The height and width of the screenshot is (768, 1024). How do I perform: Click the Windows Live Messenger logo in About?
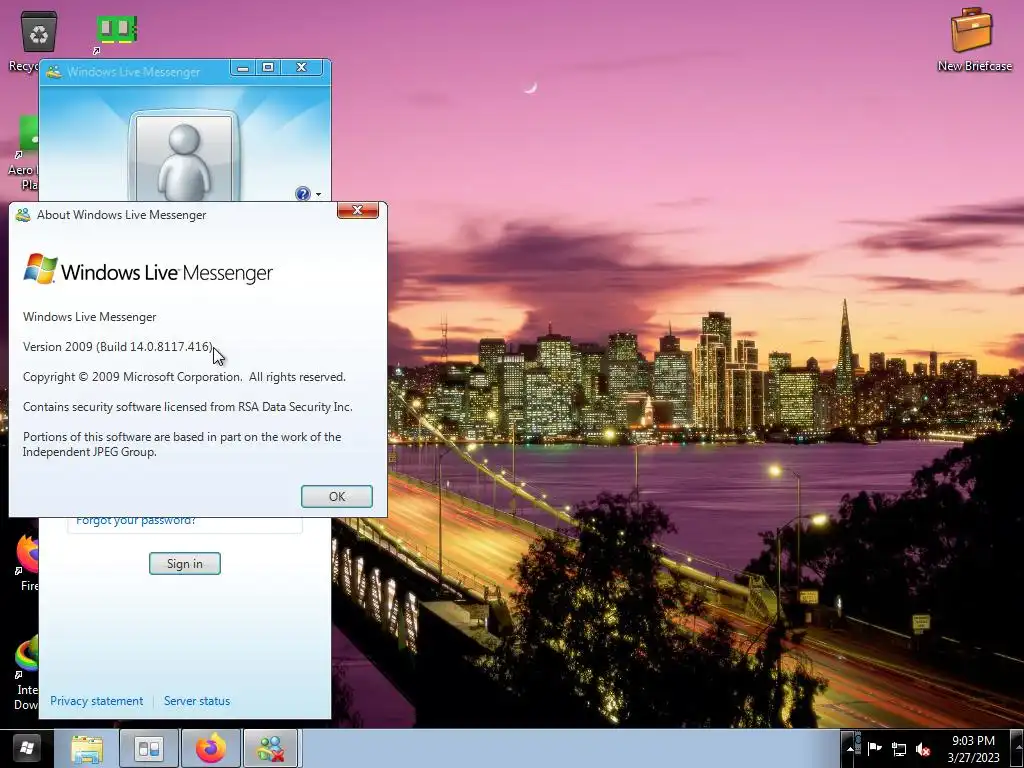148,269
